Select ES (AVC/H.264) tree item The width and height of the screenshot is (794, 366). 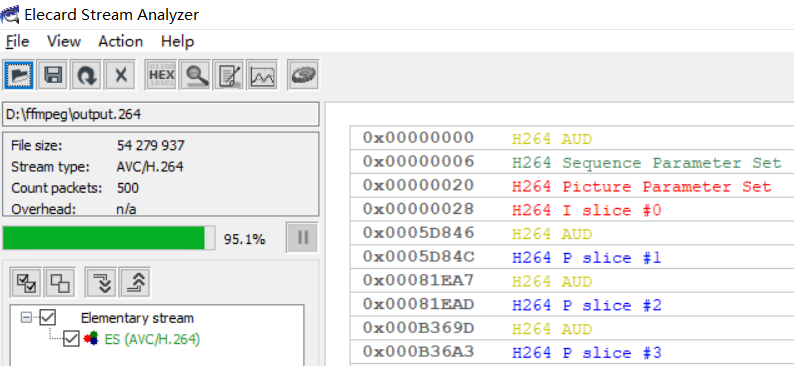coord(152,339)
